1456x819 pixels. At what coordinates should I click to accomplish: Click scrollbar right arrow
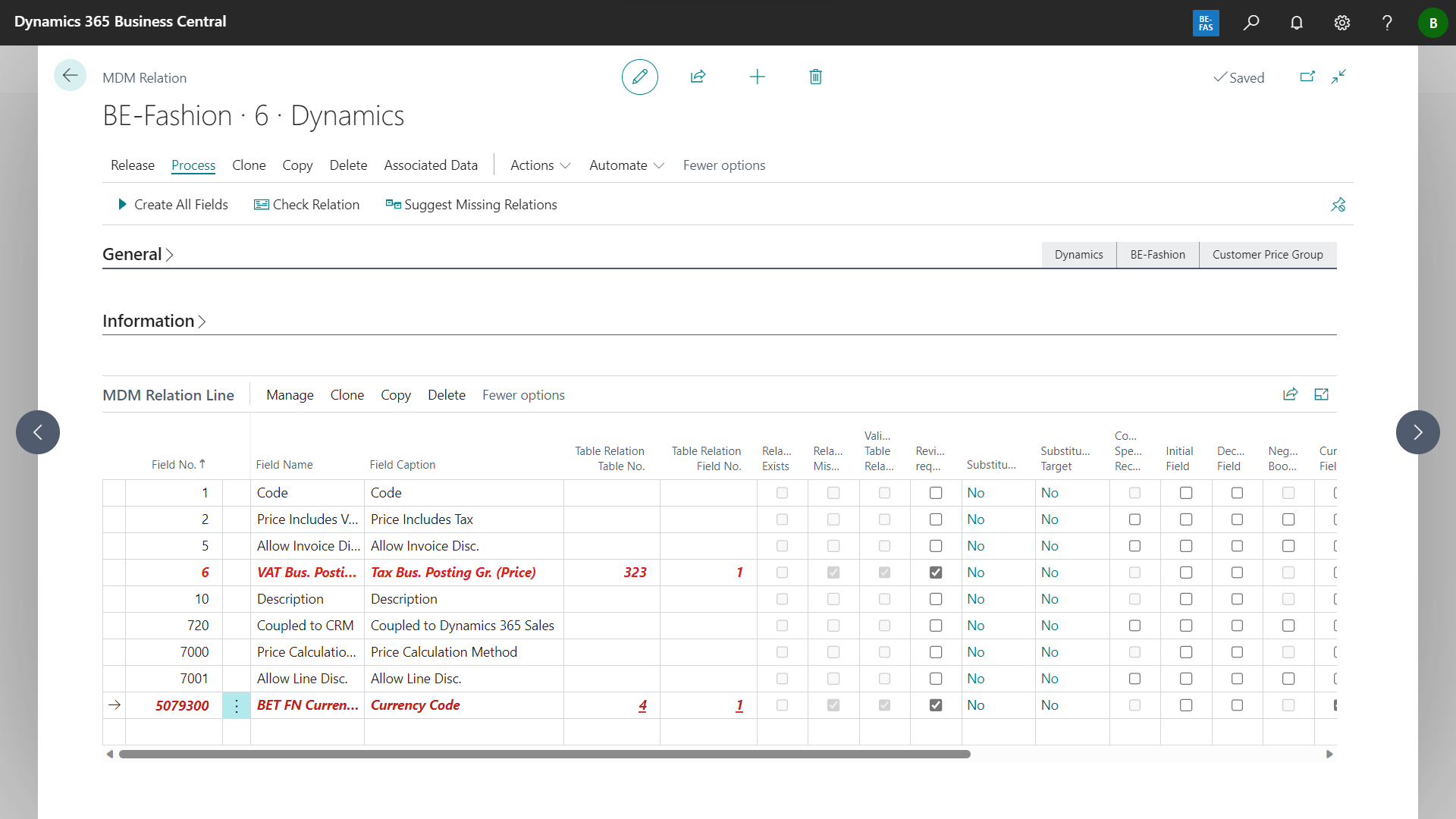[x=1329, y=754]
